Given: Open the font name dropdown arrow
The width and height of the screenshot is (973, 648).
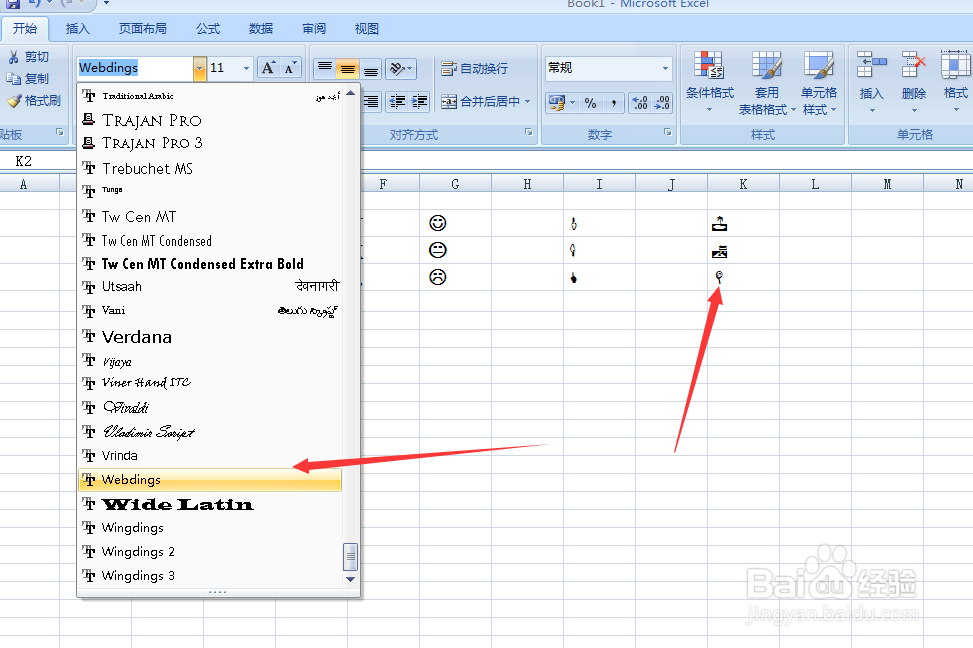Looking at the screenshot, I should tap(199, 68).
